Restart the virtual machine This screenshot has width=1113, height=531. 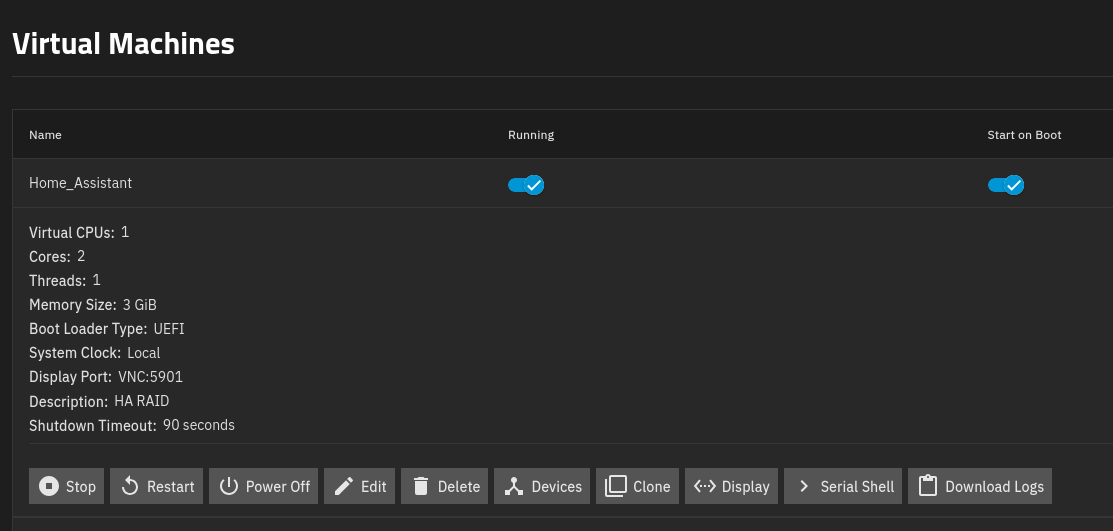[x=156, y=486]
